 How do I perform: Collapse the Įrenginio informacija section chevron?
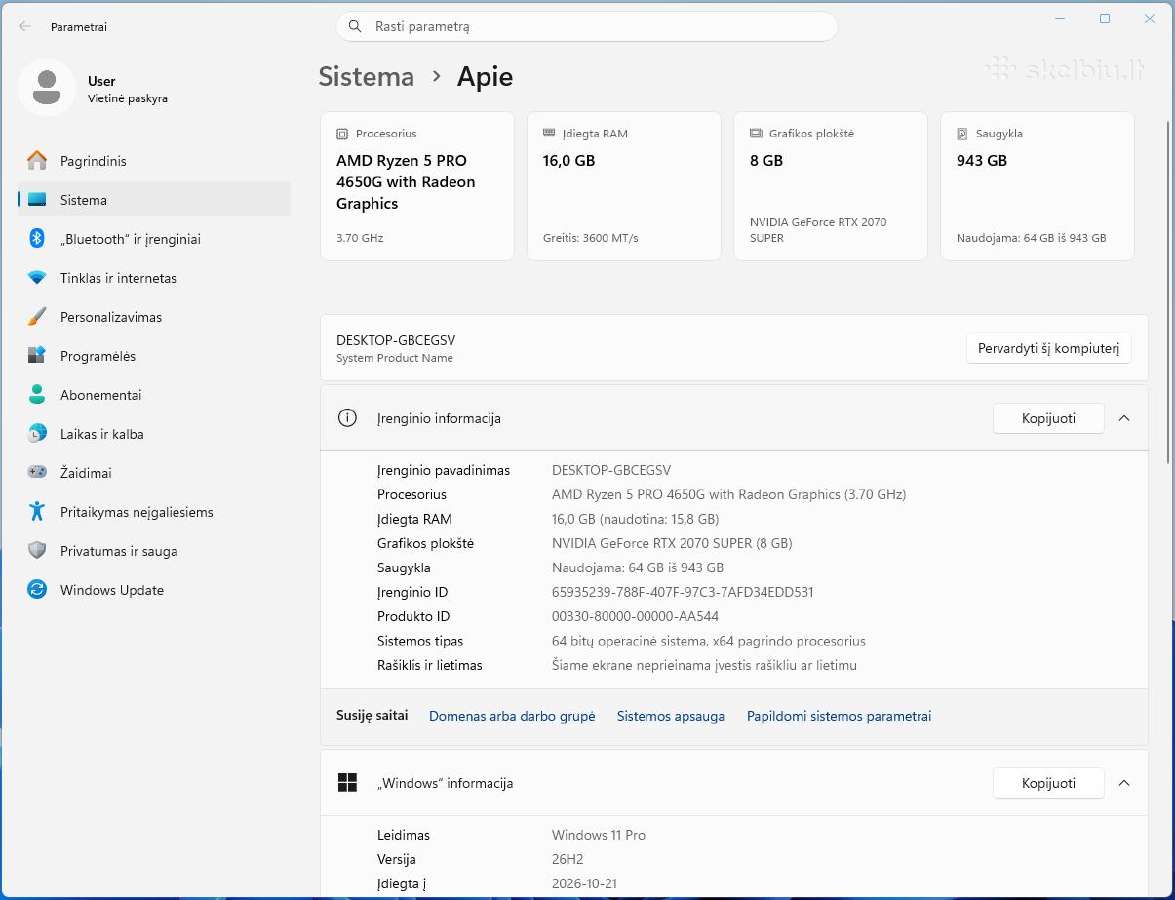point(1124,418)
